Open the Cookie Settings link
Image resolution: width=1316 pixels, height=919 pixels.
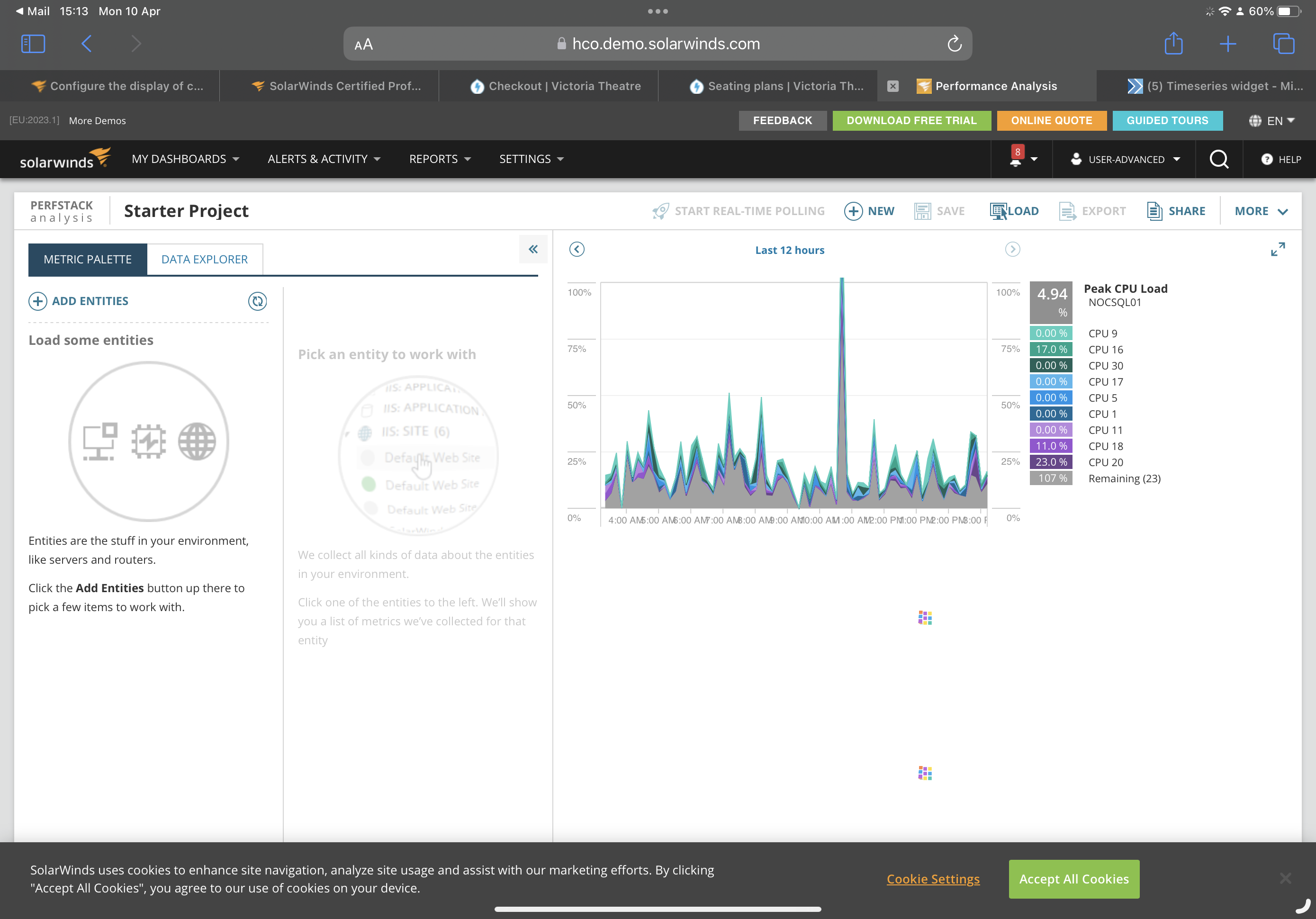[933, 879]
